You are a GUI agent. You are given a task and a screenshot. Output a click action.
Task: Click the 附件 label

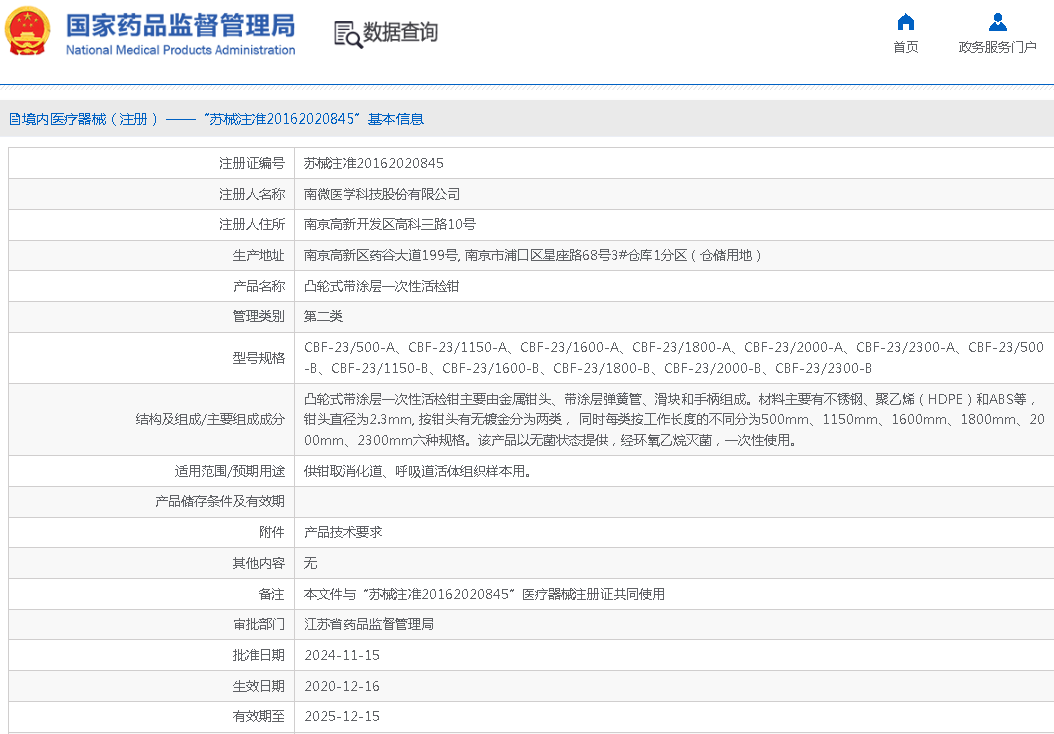click(272, 532)
